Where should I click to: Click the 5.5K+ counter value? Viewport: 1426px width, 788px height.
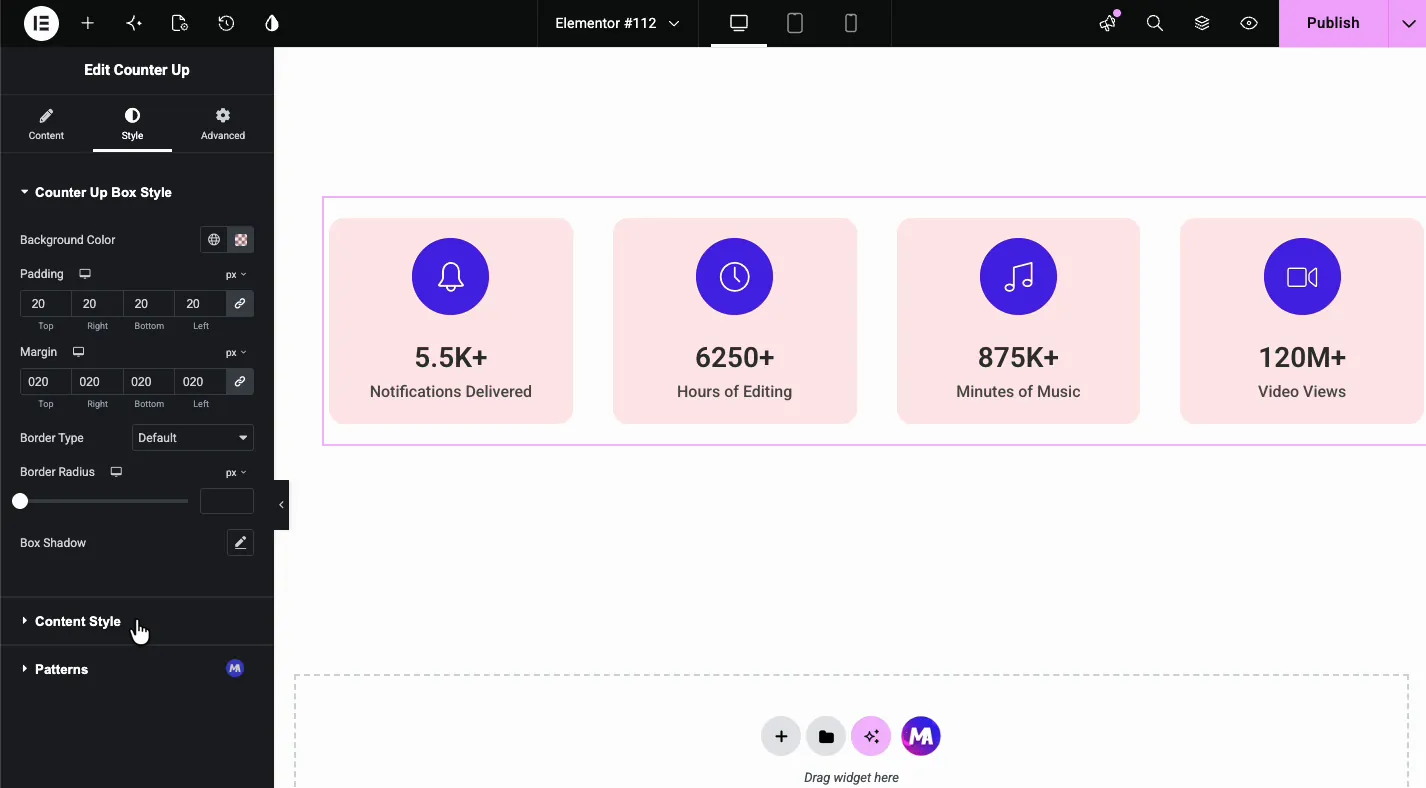tap(451, 357)
